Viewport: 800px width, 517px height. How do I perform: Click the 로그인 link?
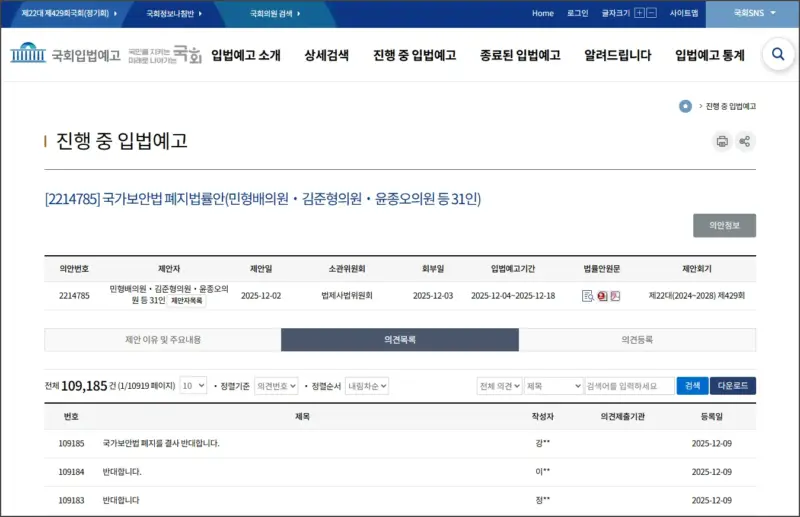pyautogui.click(x=578, y=13)
